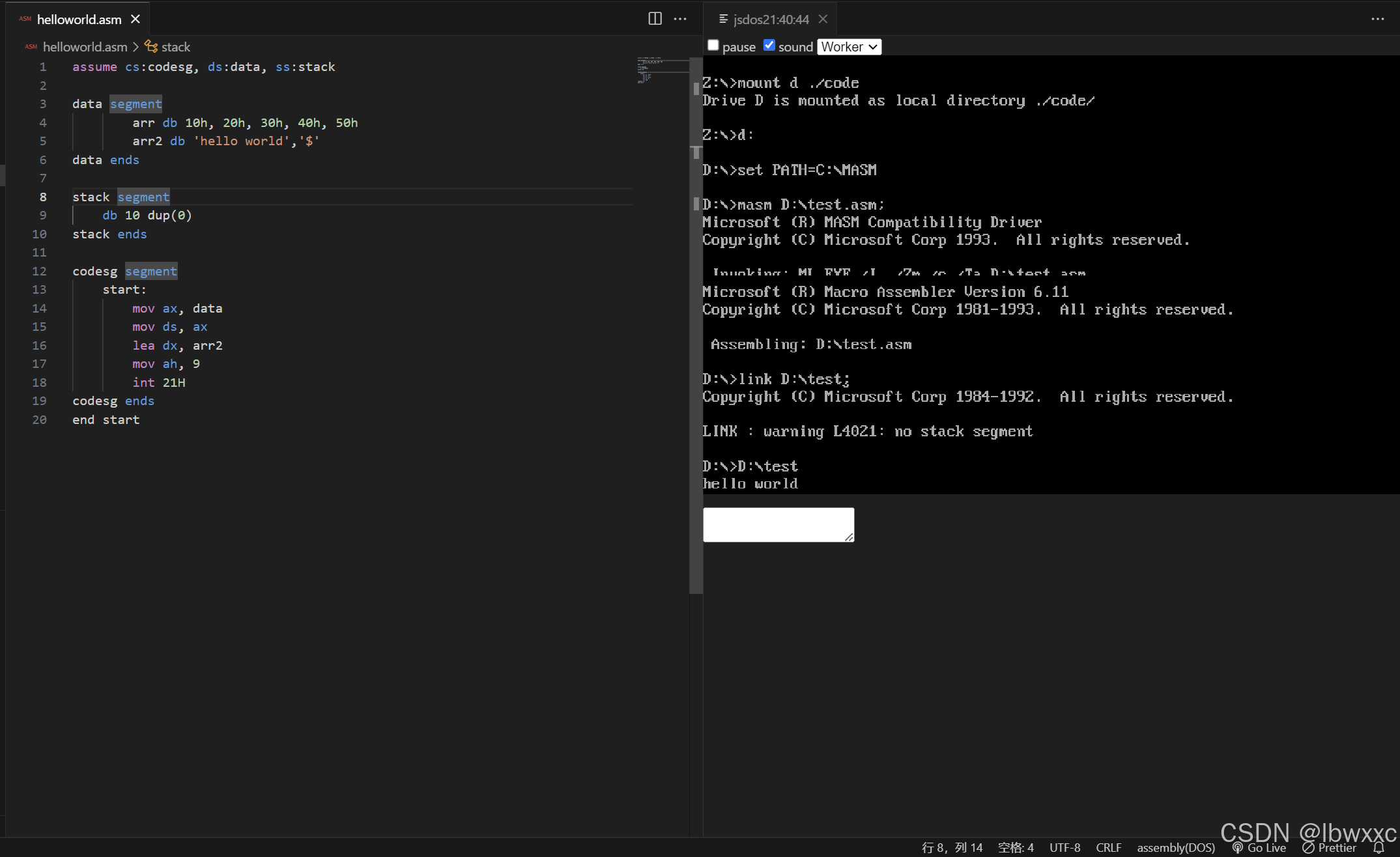Open the Worker dropdown
This screenshot has height=857, width=1400.
coord(850,46)
